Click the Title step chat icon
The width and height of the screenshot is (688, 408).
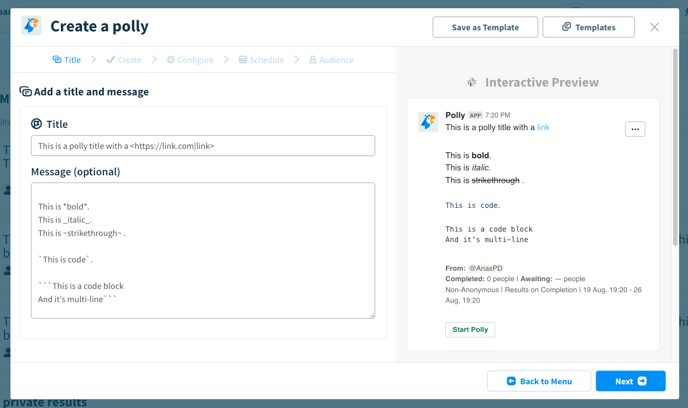pos(57,60)
